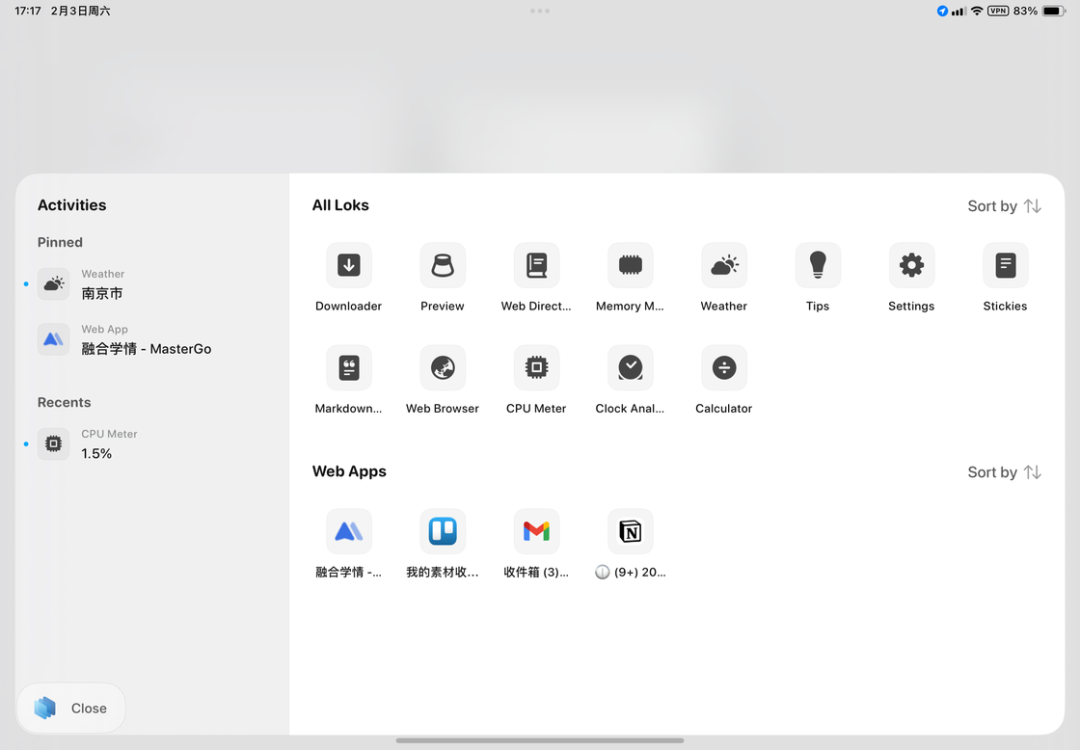The width and height of the screenshot is (1080, 750).
Task: Click the "Web Apps" heading
Action: pos(349,472)
